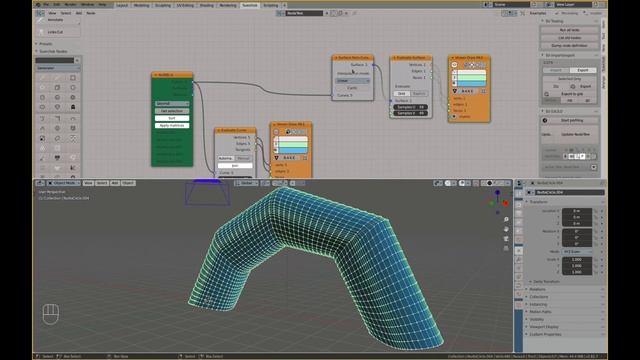Click the viewport zoom magnifier icon
Screen dimensions: 640x360
pos(506,220)
